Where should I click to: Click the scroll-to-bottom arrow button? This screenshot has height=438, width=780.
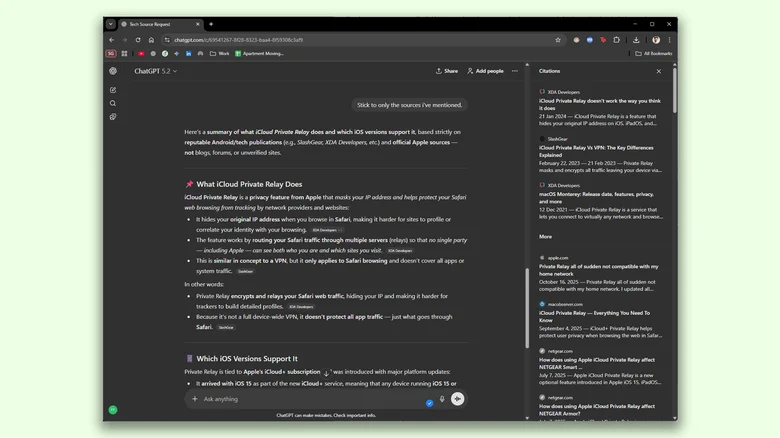(x=326, y=373)
